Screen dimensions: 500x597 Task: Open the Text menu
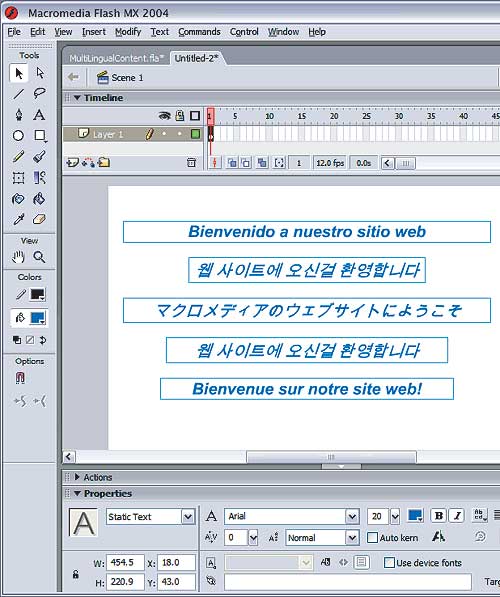tap(160, 32)
